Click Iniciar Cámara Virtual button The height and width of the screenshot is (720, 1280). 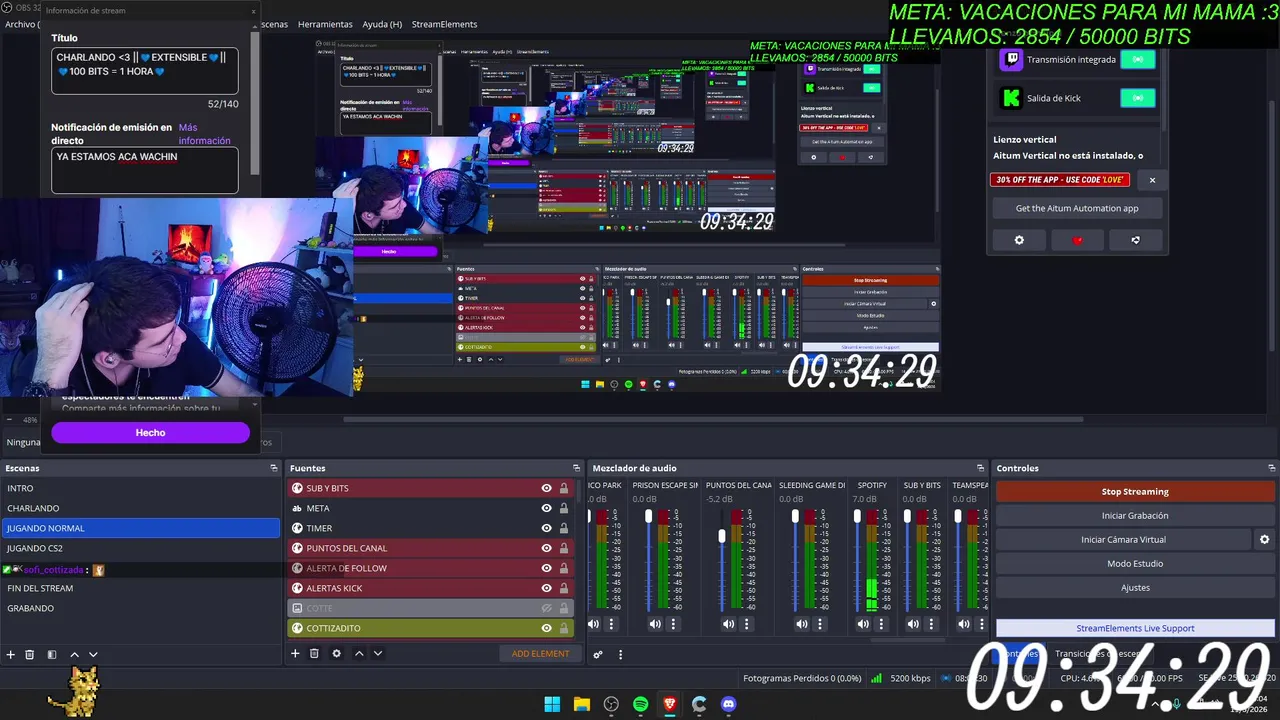click(1123, 539)
